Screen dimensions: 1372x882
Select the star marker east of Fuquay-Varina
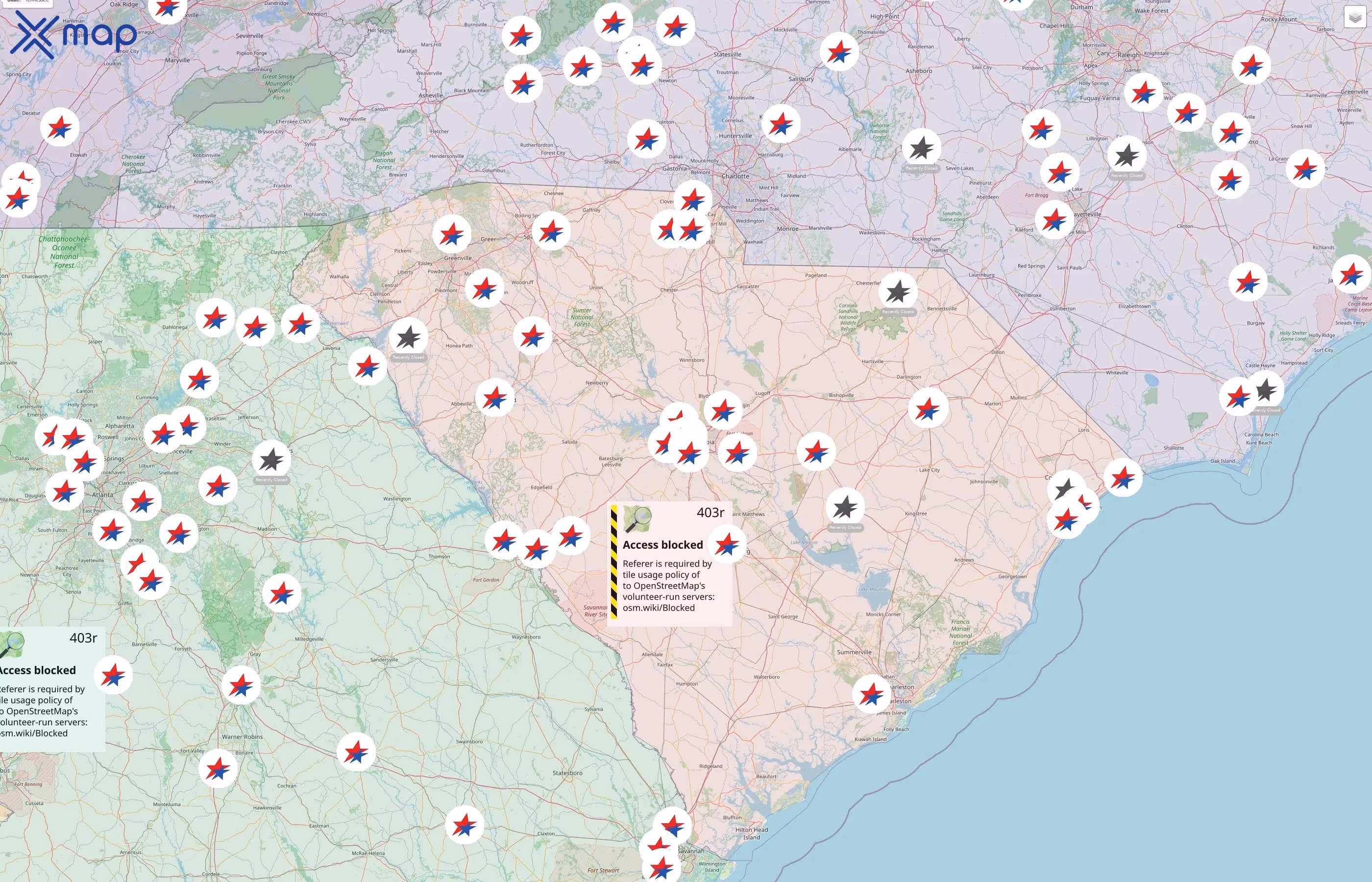[1144, 92]
